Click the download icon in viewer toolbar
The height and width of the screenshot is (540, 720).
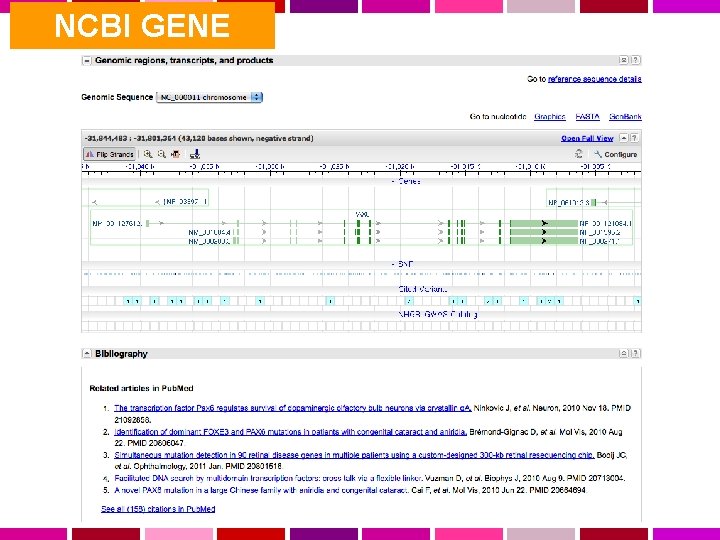[x=195, y=154]
